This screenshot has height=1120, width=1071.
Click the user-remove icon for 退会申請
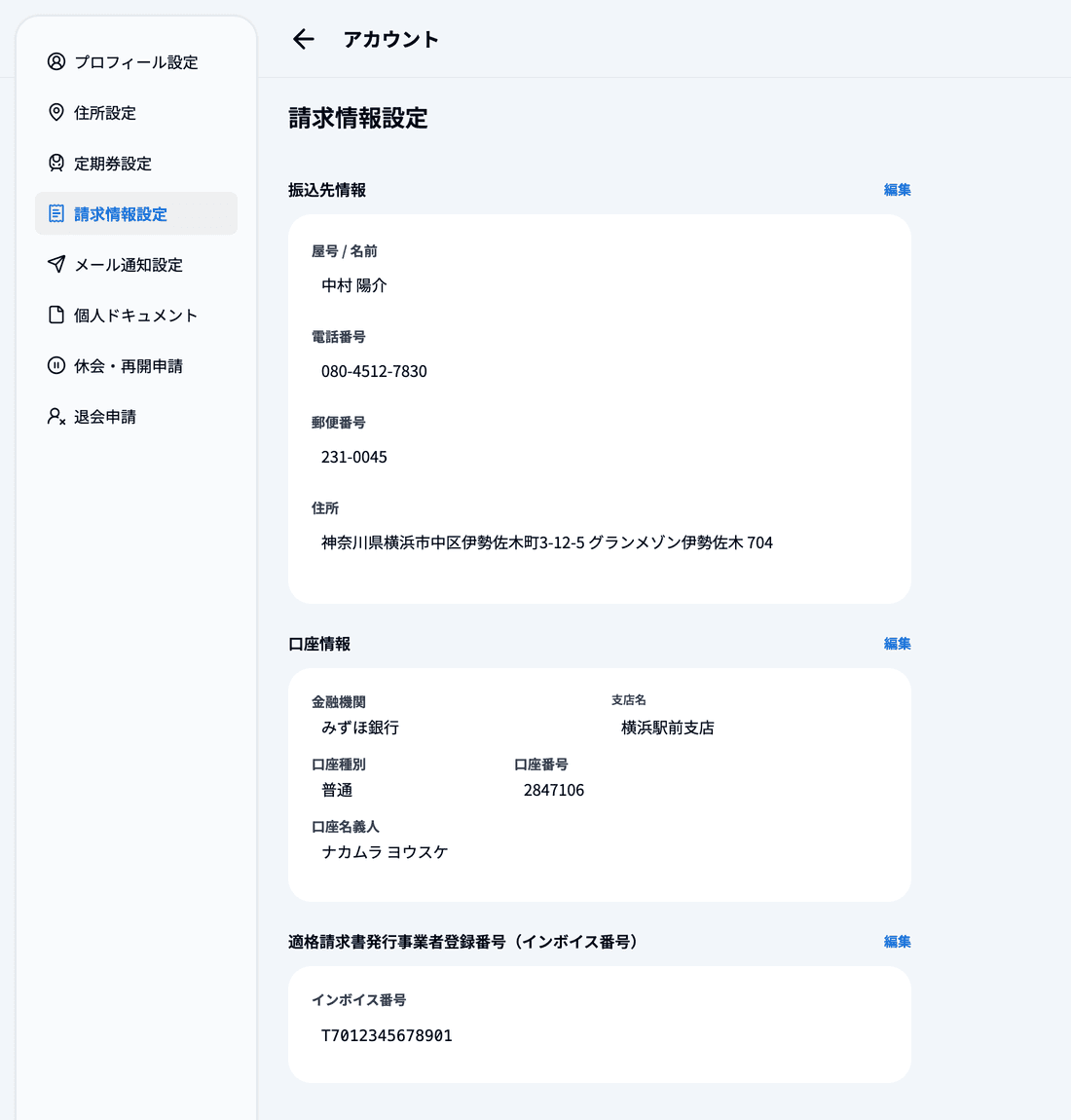pyautogui.click(x=56, y=417)
